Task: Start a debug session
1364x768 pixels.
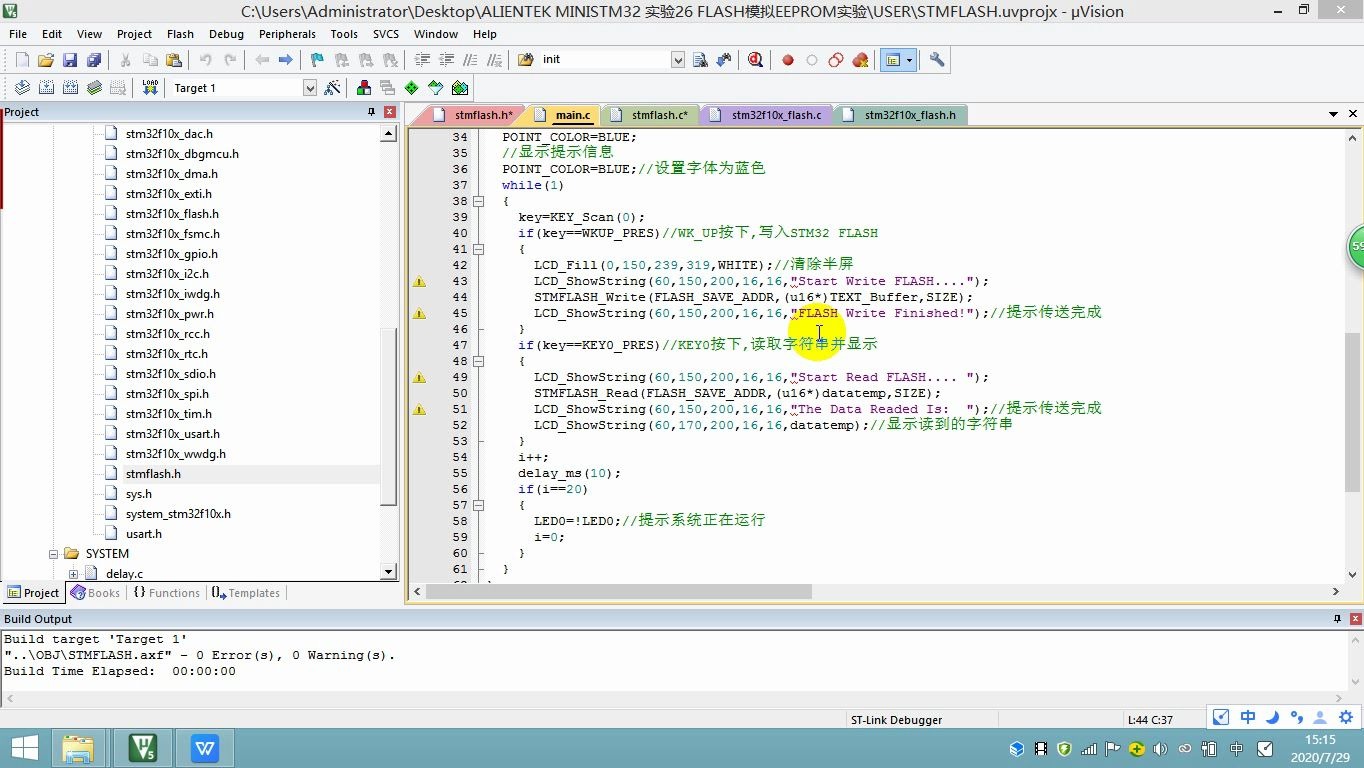Action: tap(755, 59)
